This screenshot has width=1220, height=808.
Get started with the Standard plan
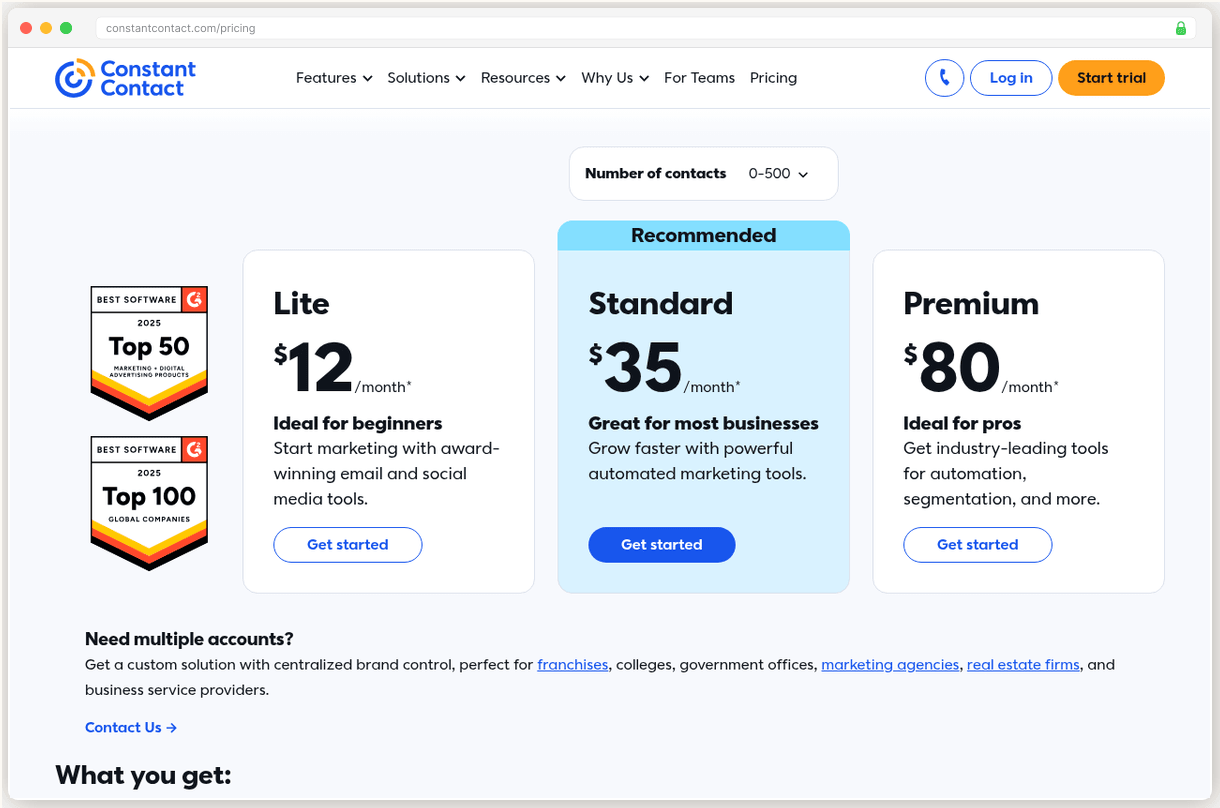click(661, 544)
